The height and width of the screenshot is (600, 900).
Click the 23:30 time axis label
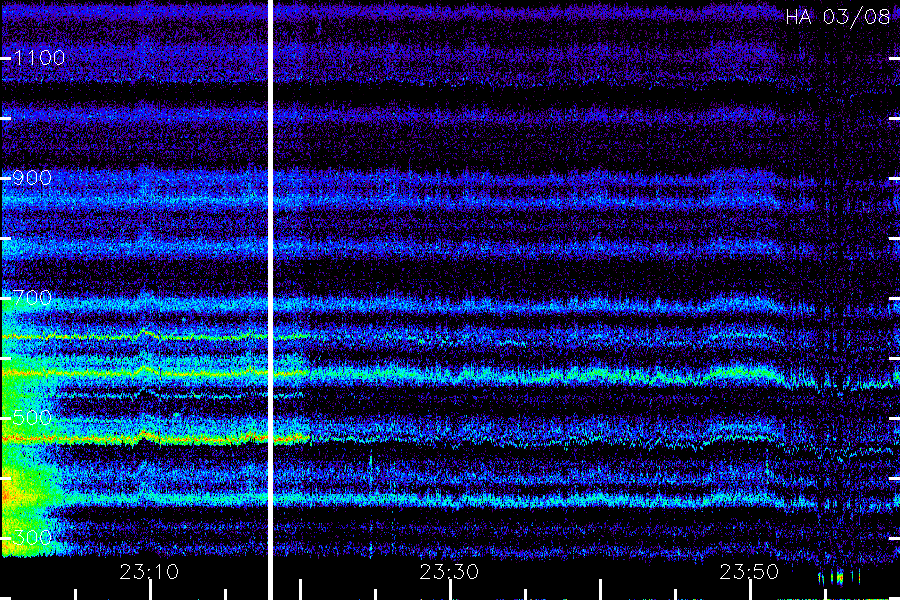tap(449, 572)
